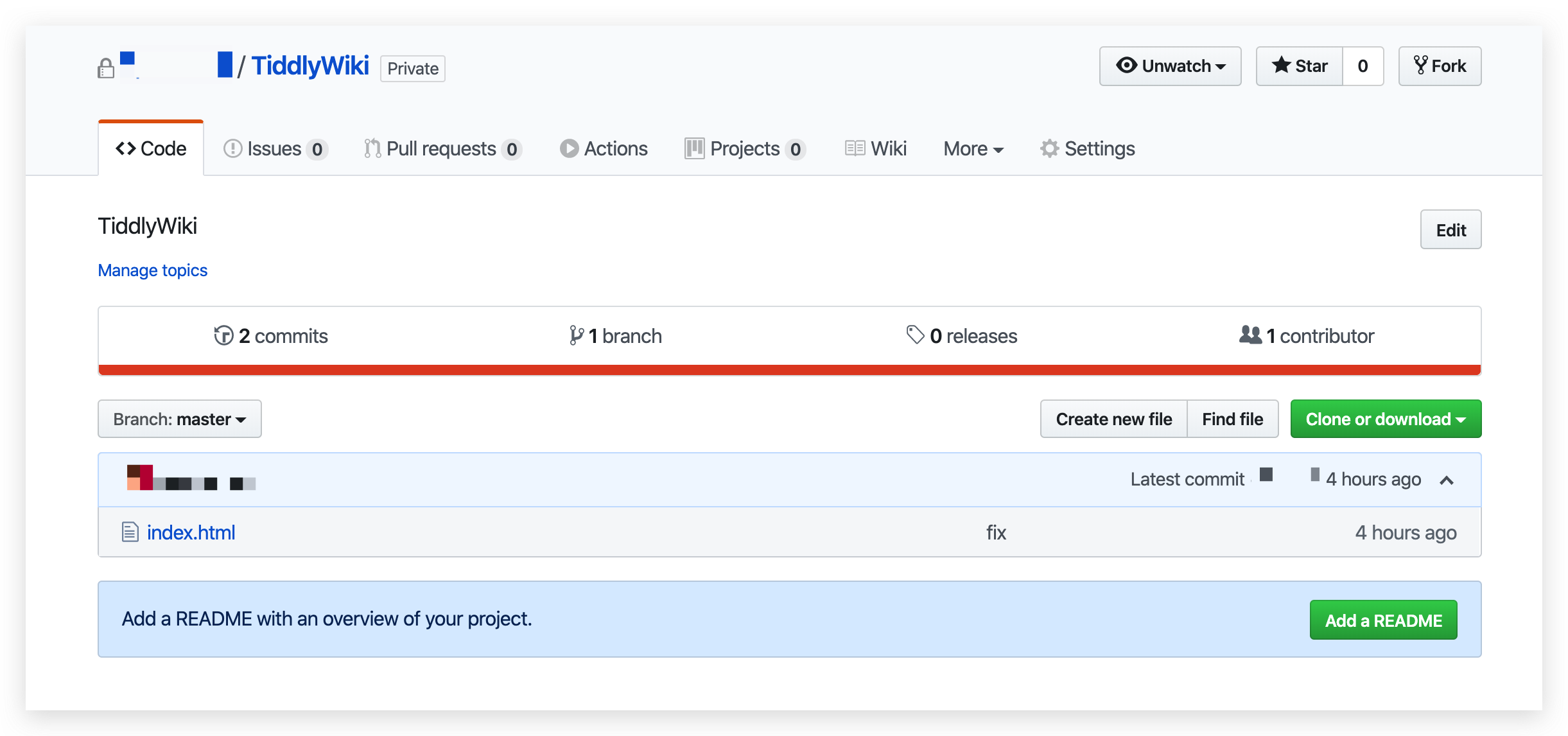The image size is (1568, 736).
Task: Open the Pull requests tab
Action: tap(442, 148)
